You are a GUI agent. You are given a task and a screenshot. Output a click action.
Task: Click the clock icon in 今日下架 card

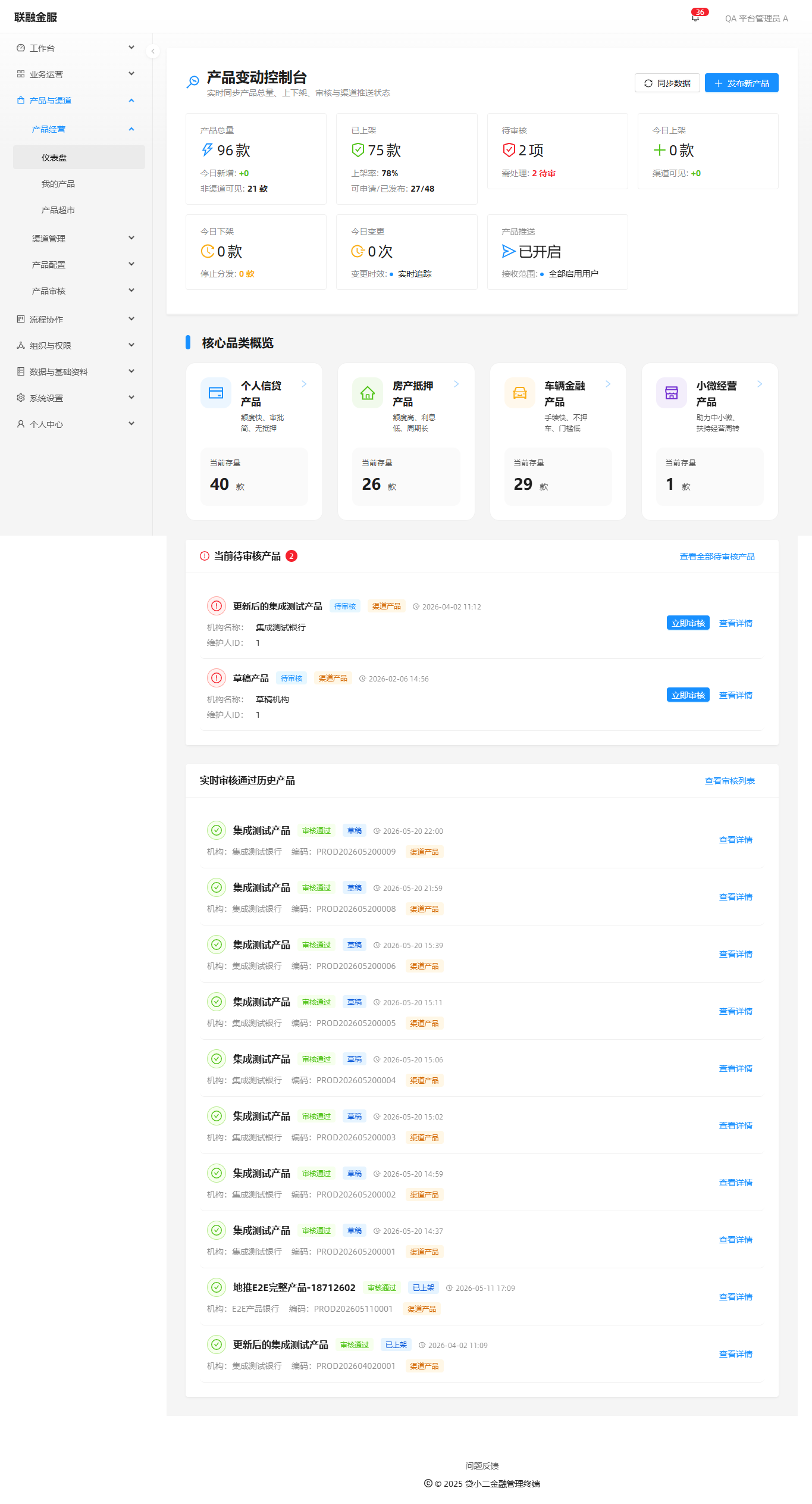click(x=207, y=251)
